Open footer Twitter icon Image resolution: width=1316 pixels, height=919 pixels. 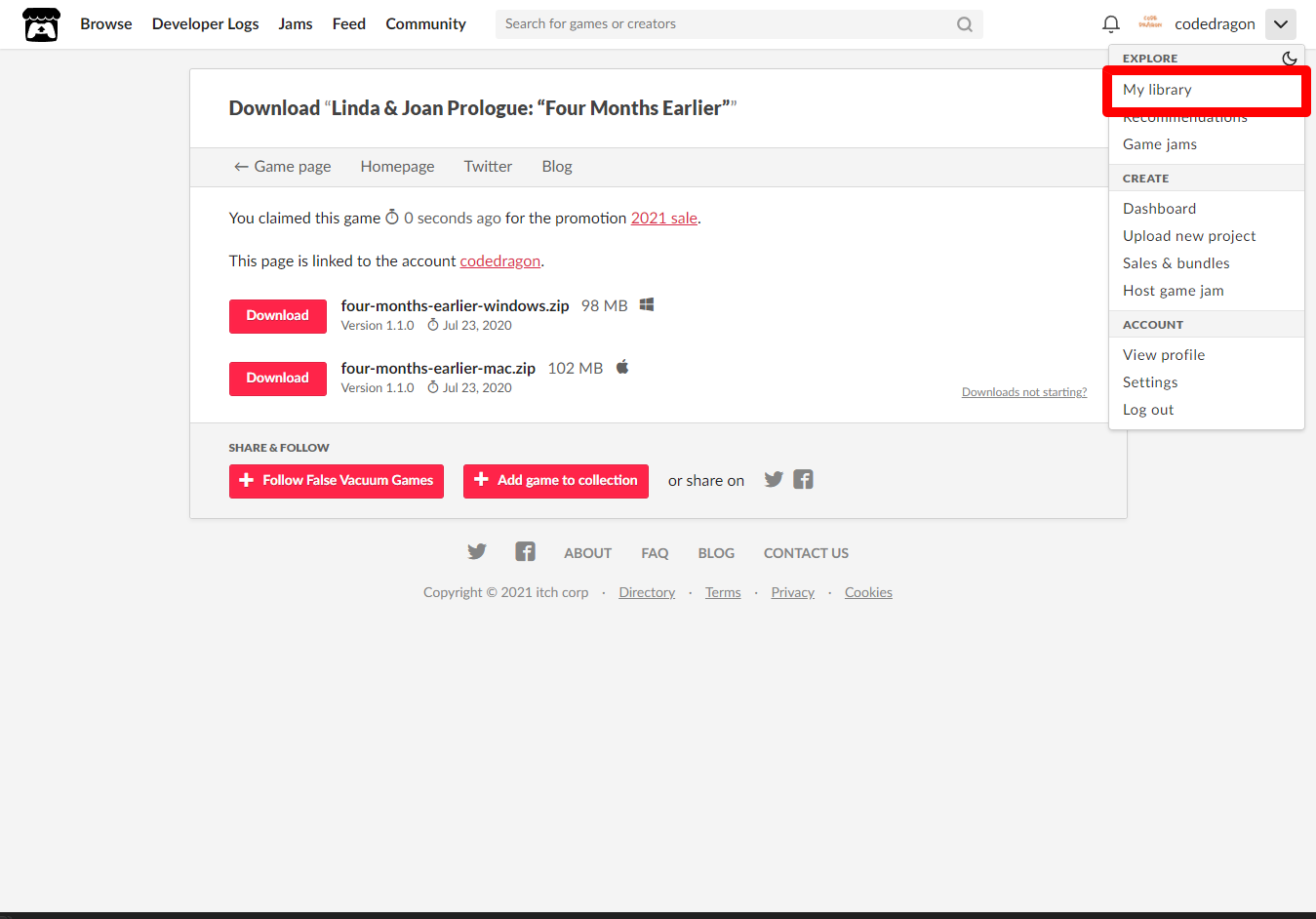click(x=477, y=552)
